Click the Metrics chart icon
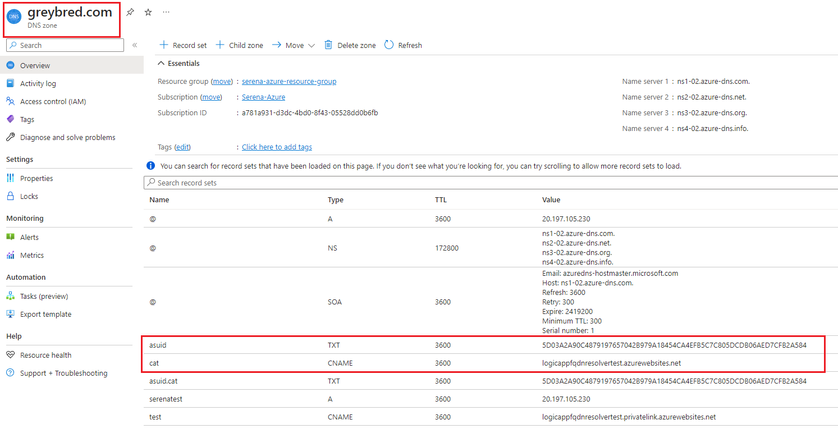838x436 pixels. (10, 255)
